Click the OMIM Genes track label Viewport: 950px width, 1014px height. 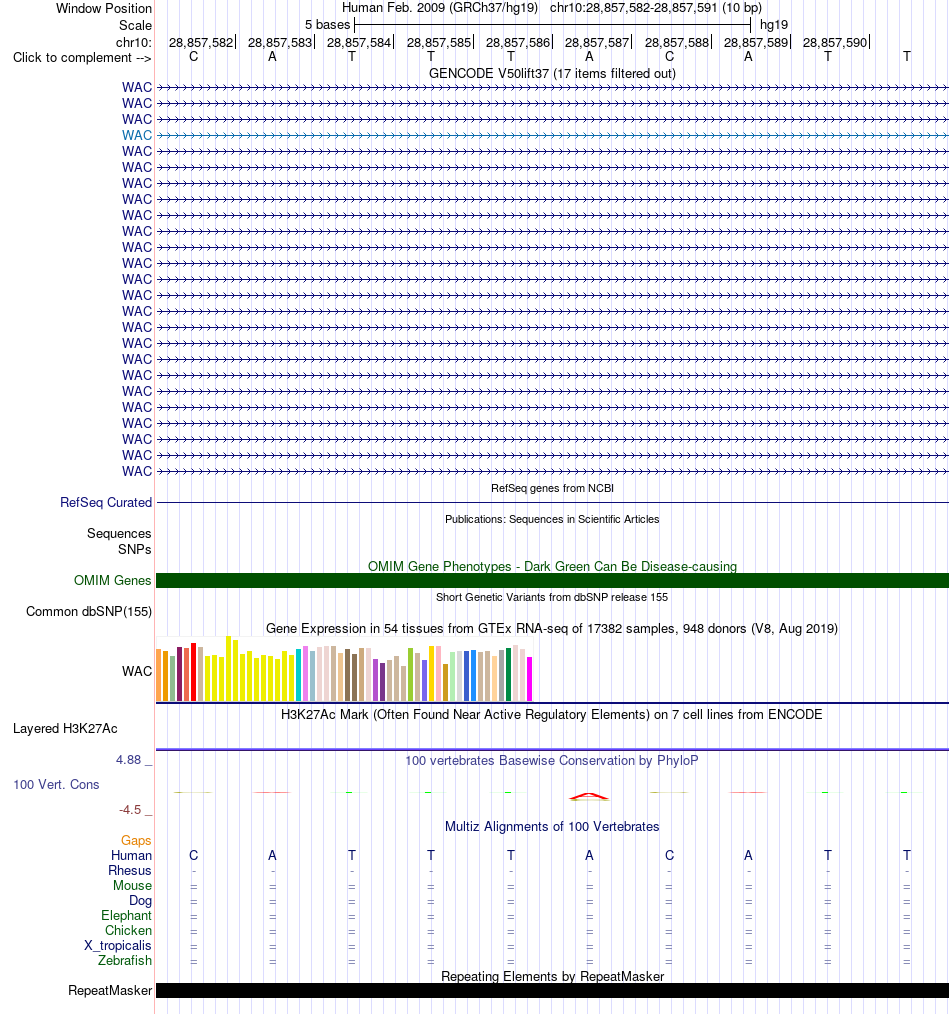[x=113, y=581]
